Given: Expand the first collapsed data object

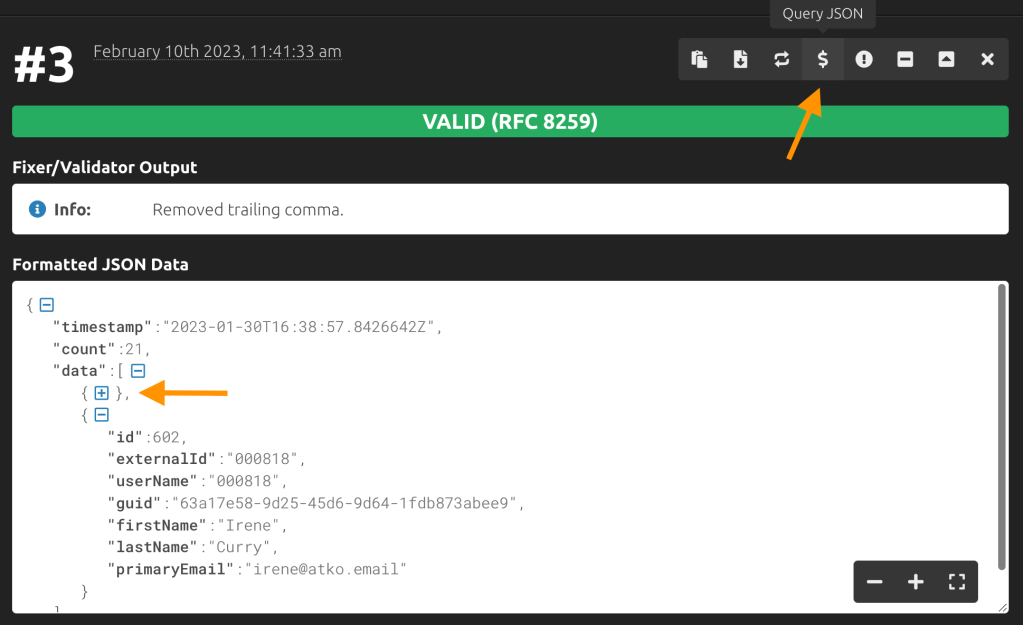Looking at the screenshot, I should [101, 393].
